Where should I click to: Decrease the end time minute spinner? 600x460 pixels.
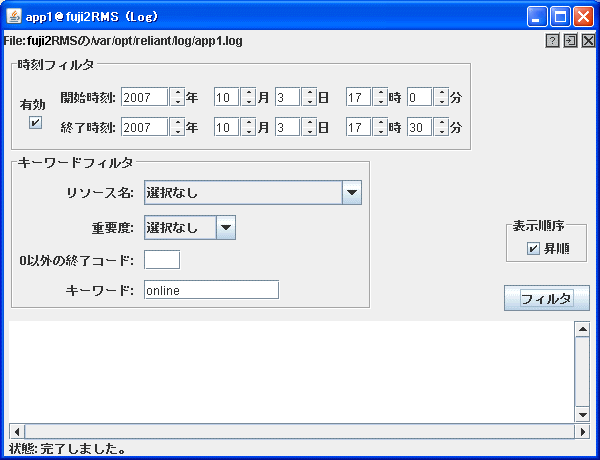point(442,131)
